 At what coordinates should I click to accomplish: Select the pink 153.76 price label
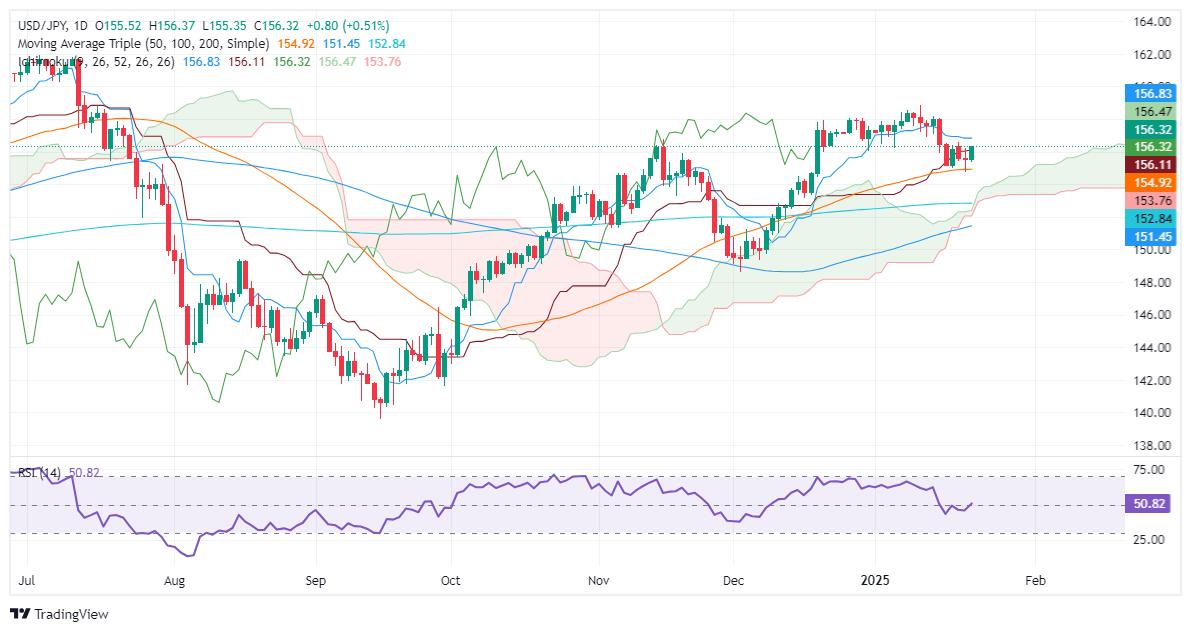point(1152,201)
